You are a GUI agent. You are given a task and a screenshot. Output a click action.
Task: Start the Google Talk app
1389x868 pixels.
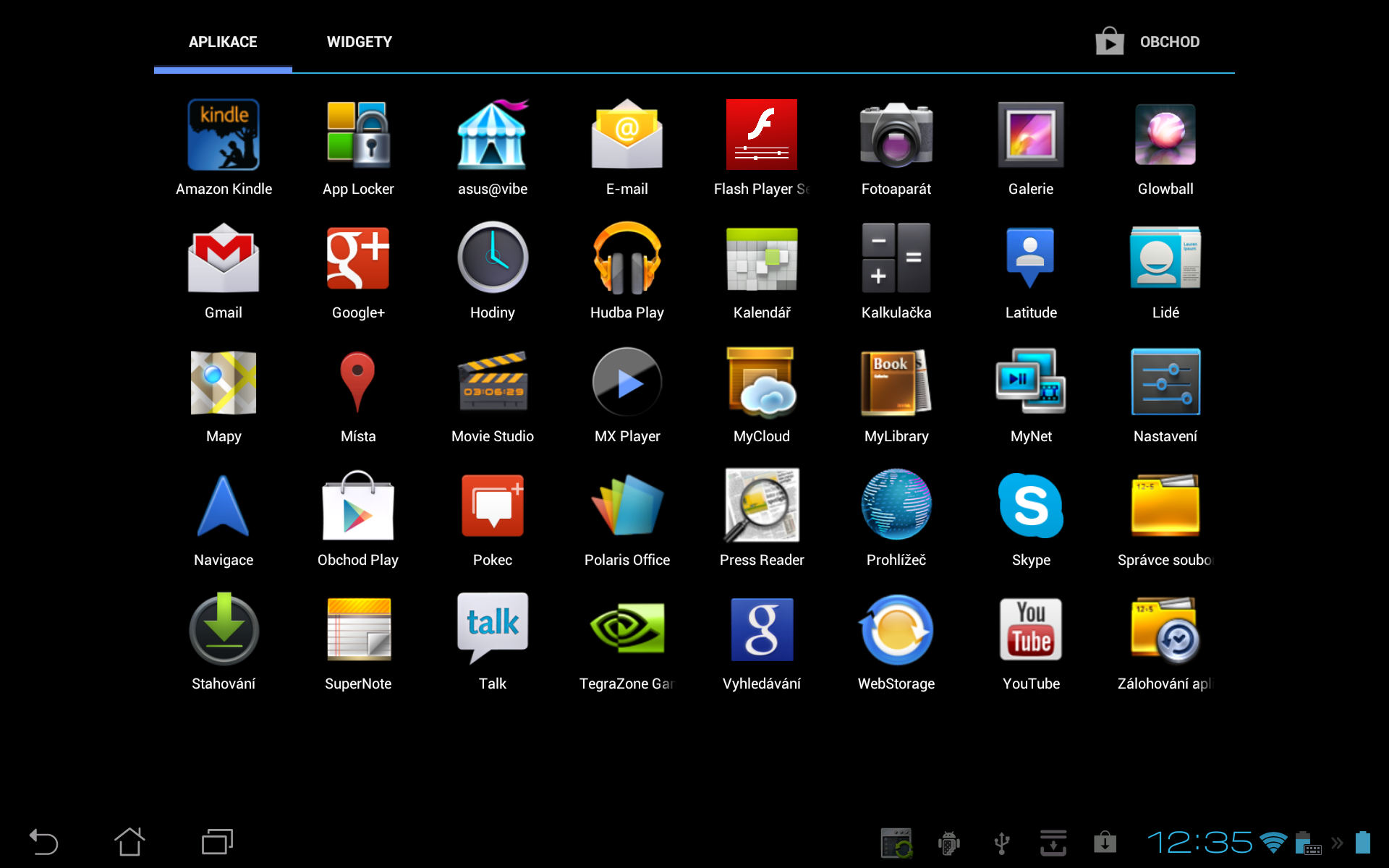click(492, 629)
